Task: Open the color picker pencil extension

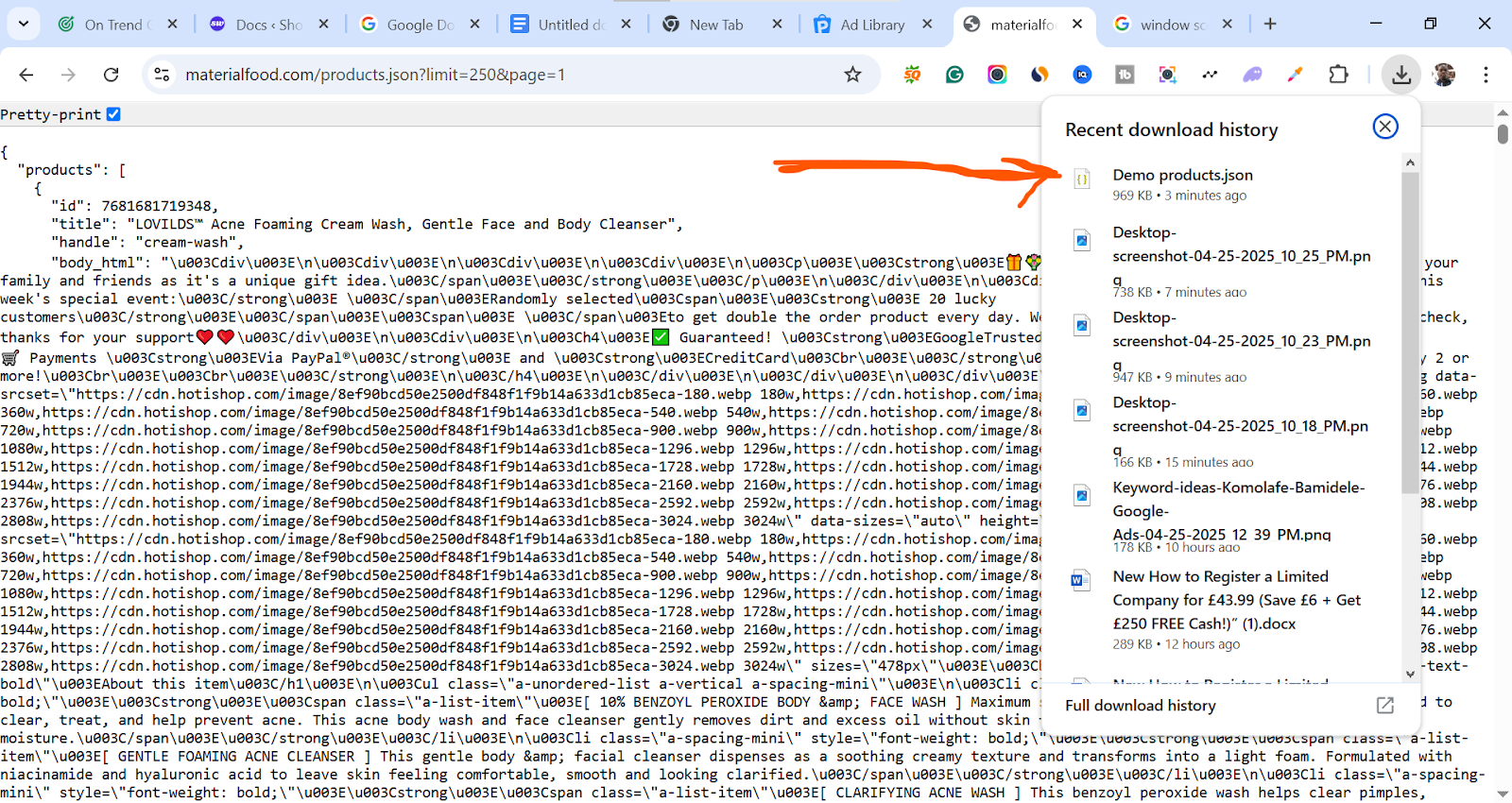Action: click(x=1295, y=75)
